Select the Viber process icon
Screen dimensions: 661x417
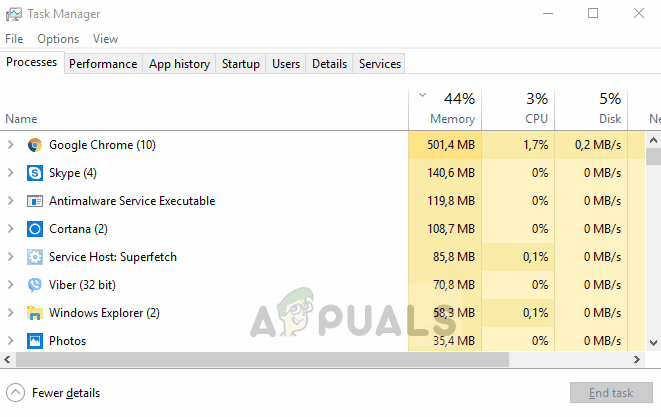click(x=34, y=285)
